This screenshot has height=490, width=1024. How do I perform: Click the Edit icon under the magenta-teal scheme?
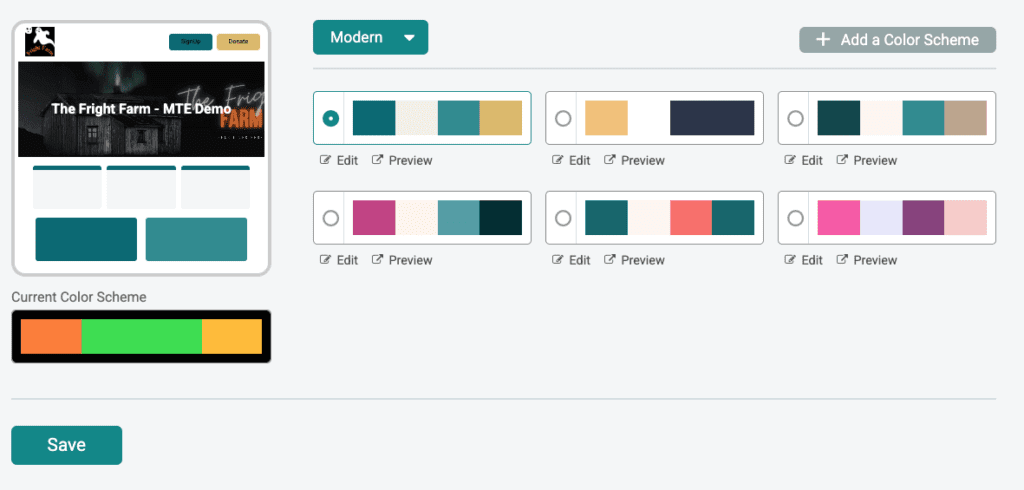(325, 260)
